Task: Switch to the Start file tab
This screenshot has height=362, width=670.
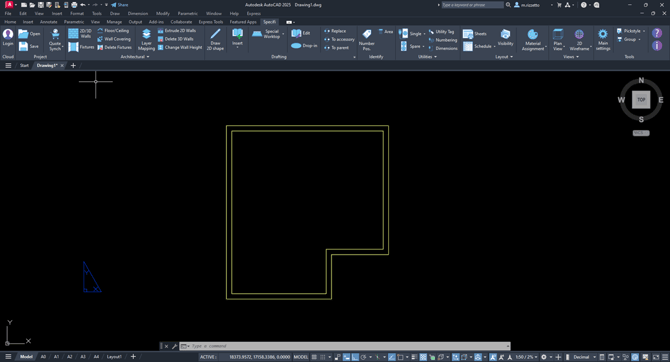Action: click(x=24, y=65)
